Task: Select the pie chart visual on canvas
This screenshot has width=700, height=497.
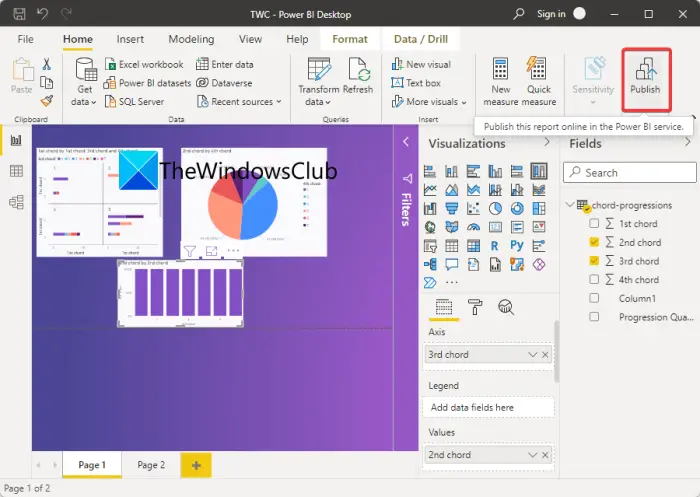Action: tap(254, 202)
